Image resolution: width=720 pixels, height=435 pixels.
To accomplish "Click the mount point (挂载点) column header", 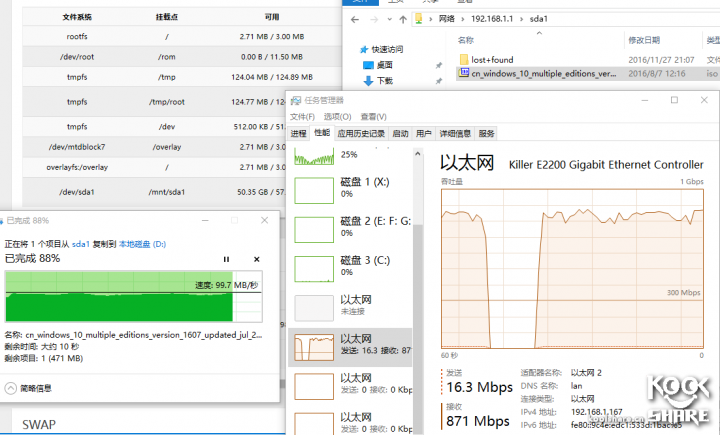I will 167,17.
